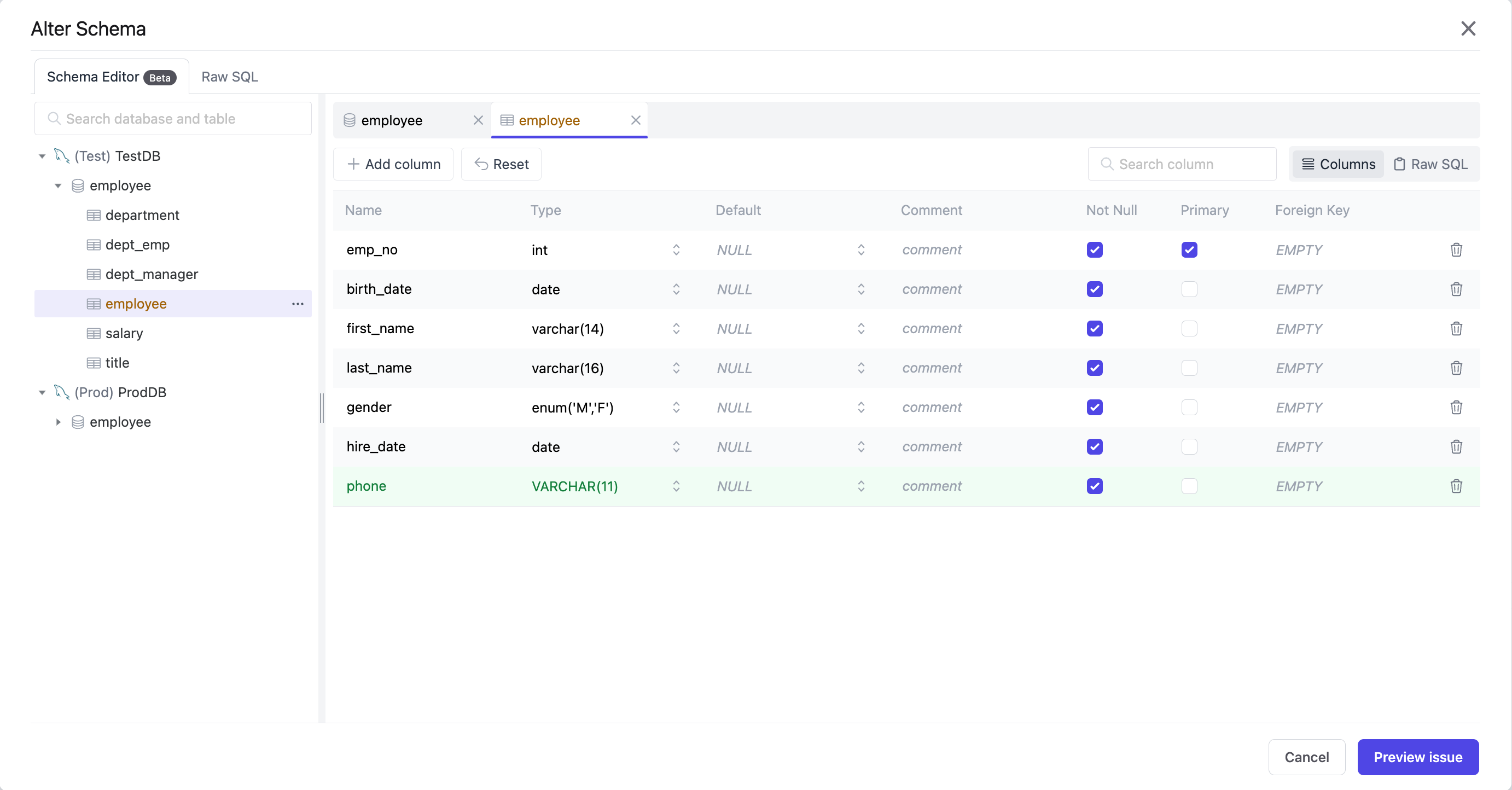Click the search icon in database search box
Viewport: 1512px width, 790px height.
(55, 119)
